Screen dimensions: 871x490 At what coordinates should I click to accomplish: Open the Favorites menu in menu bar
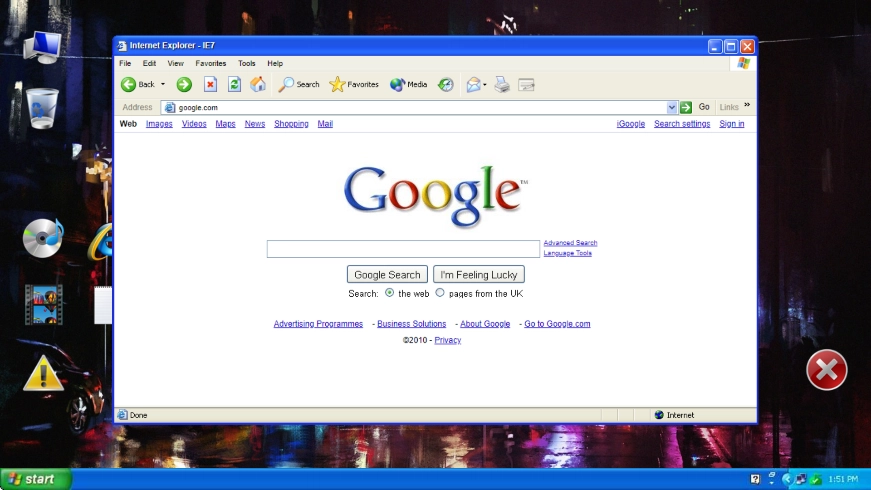210,63
